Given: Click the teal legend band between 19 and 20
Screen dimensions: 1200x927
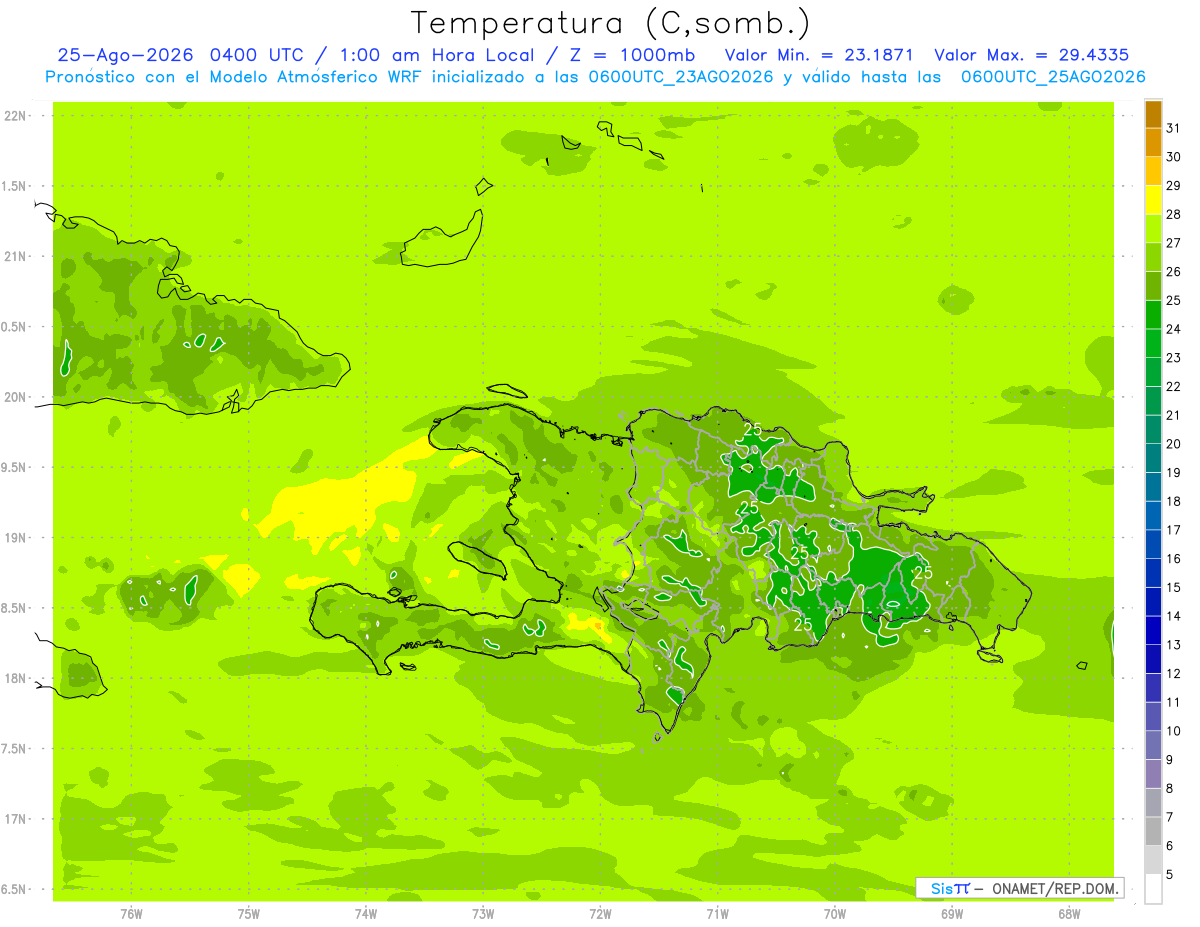Looking at the screenshot, I should click(1153, 458).
